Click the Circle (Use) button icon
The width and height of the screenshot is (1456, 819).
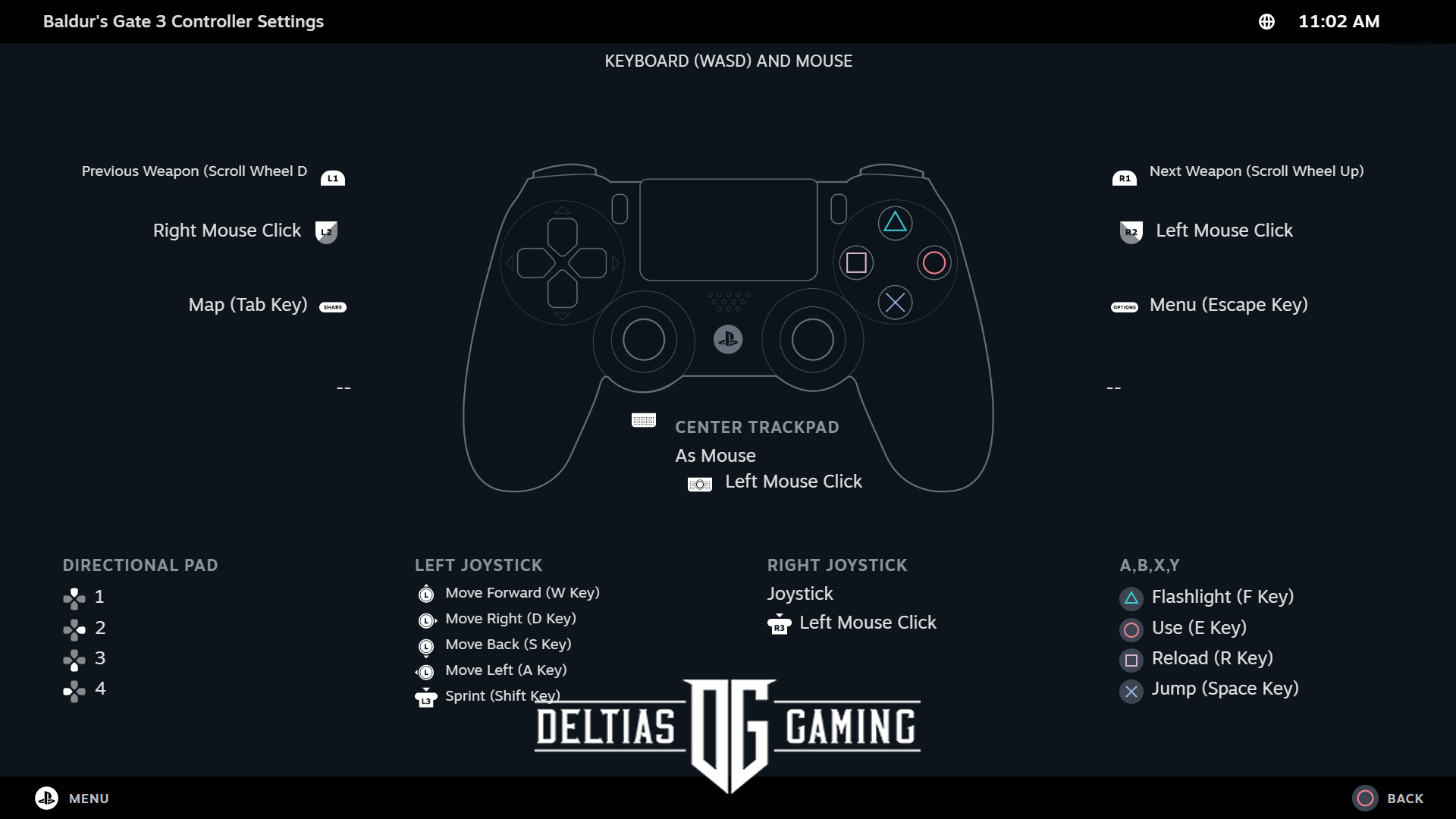click(x=1131, y=627)
